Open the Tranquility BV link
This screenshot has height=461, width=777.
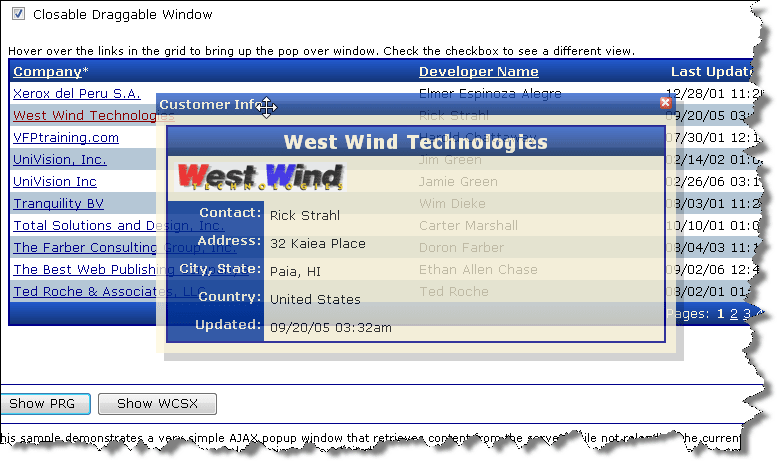tap(58, 203)
